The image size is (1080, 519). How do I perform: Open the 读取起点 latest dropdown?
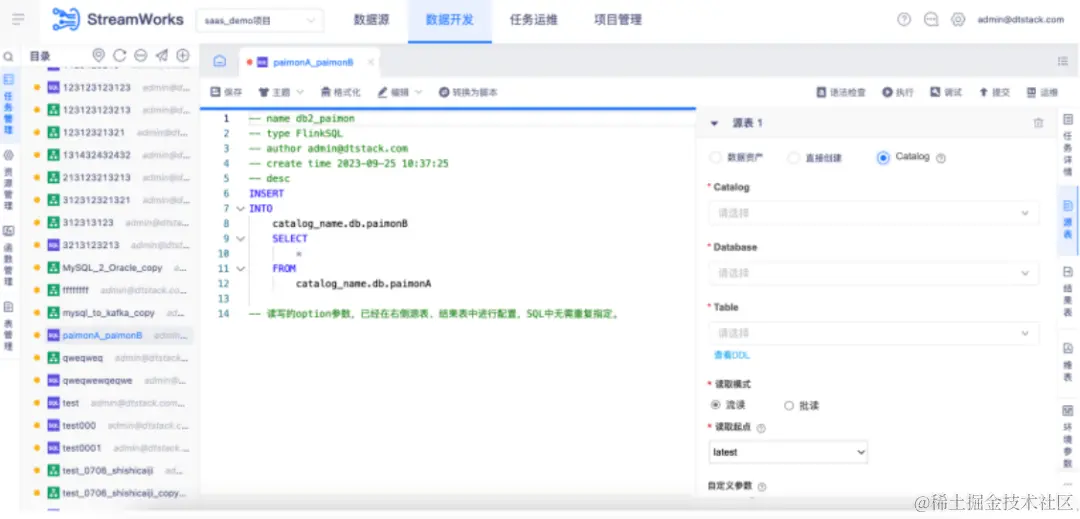tap(788, 452)
